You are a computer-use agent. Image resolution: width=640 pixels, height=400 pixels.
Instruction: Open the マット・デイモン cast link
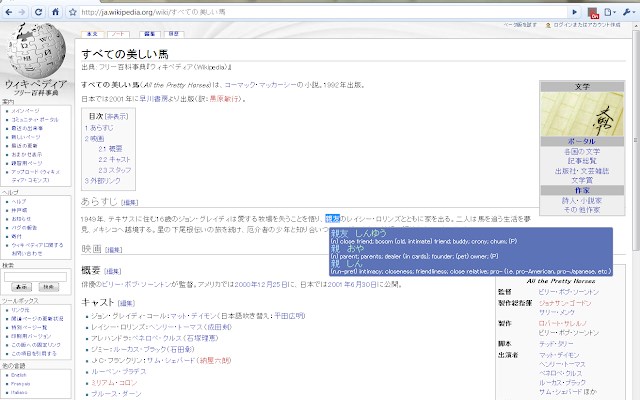[192, 316]
